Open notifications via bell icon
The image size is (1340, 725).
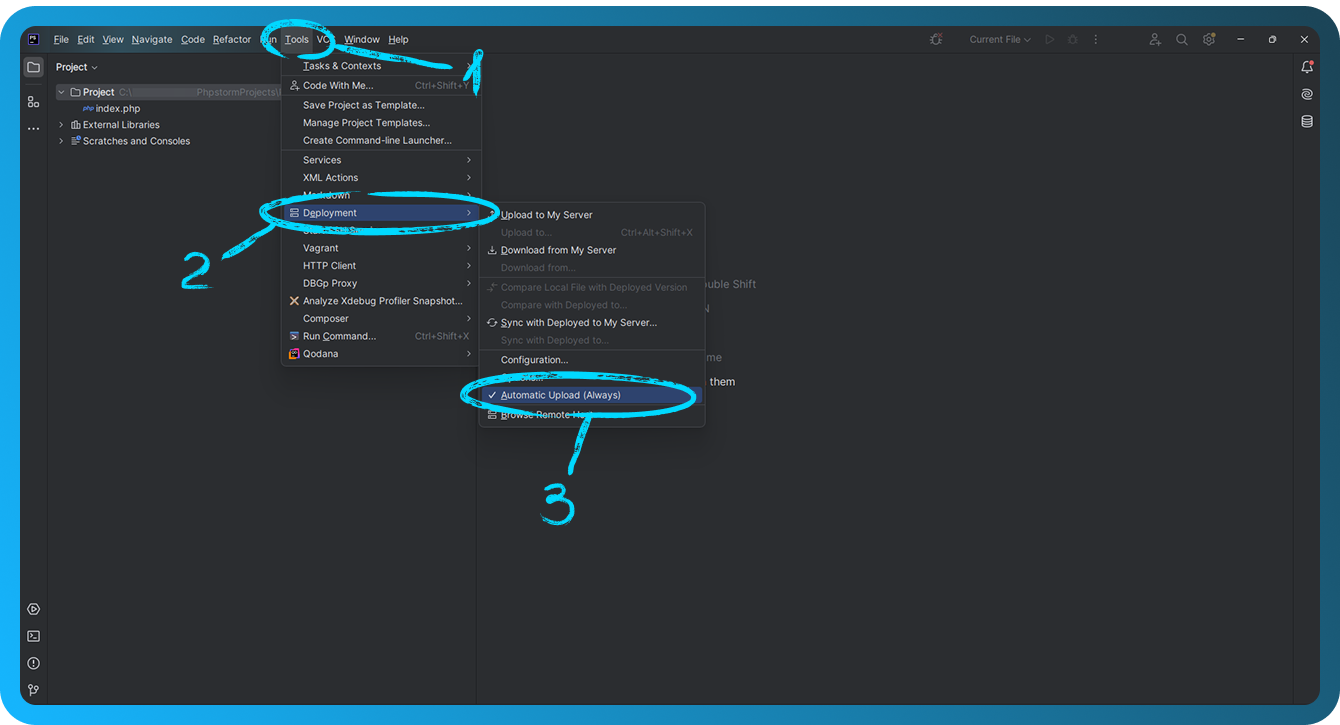[1307, 66]
